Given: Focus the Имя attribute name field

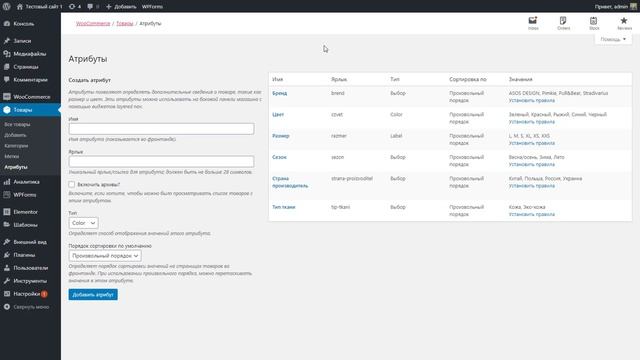Looking at the screenshot, I should click(x=161, y=129).
